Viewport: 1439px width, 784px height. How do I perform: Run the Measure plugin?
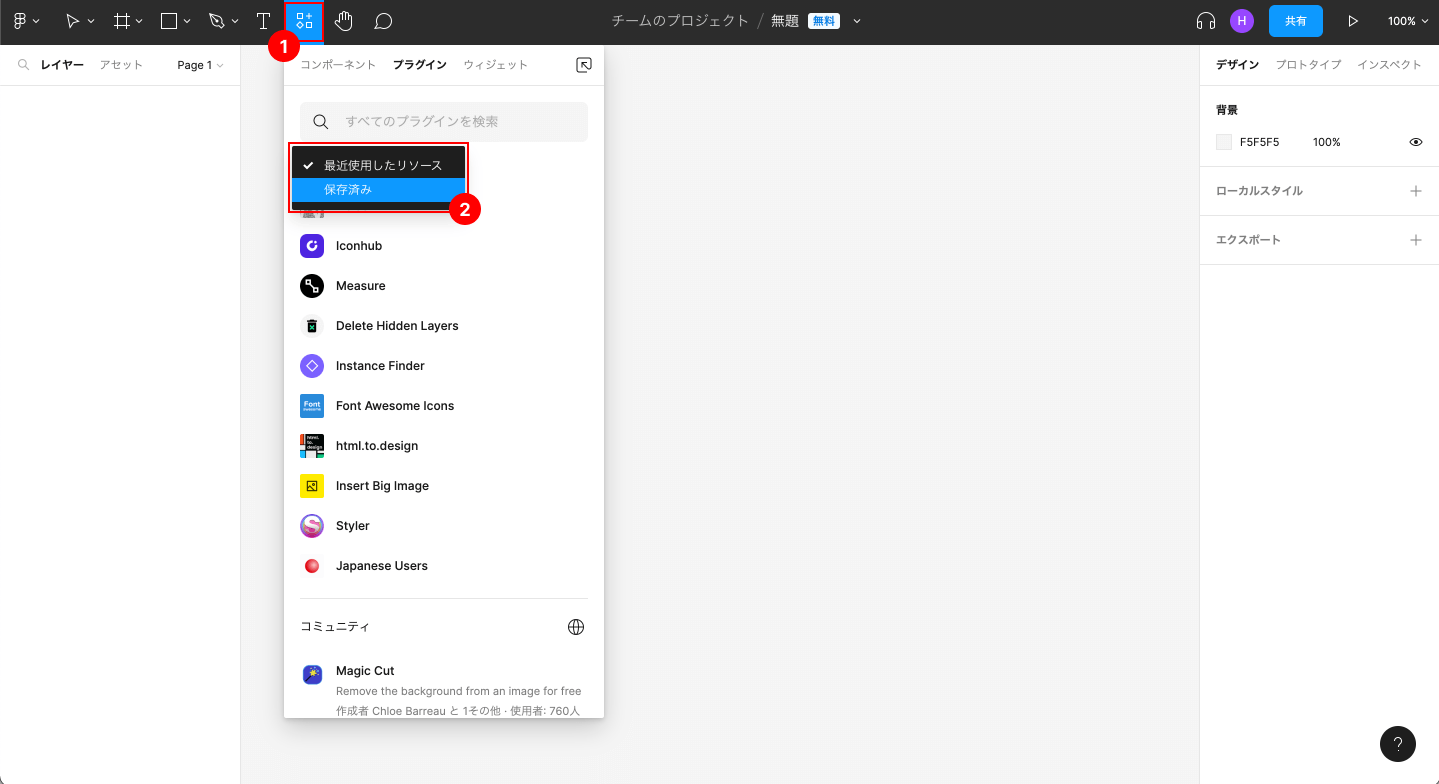(x=444, y=286)
